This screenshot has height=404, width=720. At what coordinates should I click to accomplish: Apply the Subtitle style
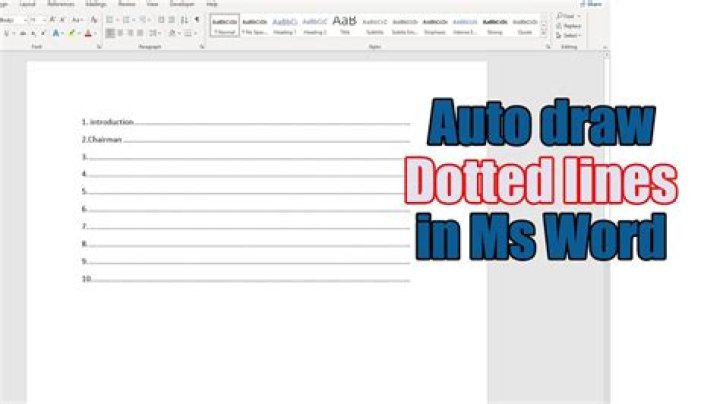tap(375, 26)
